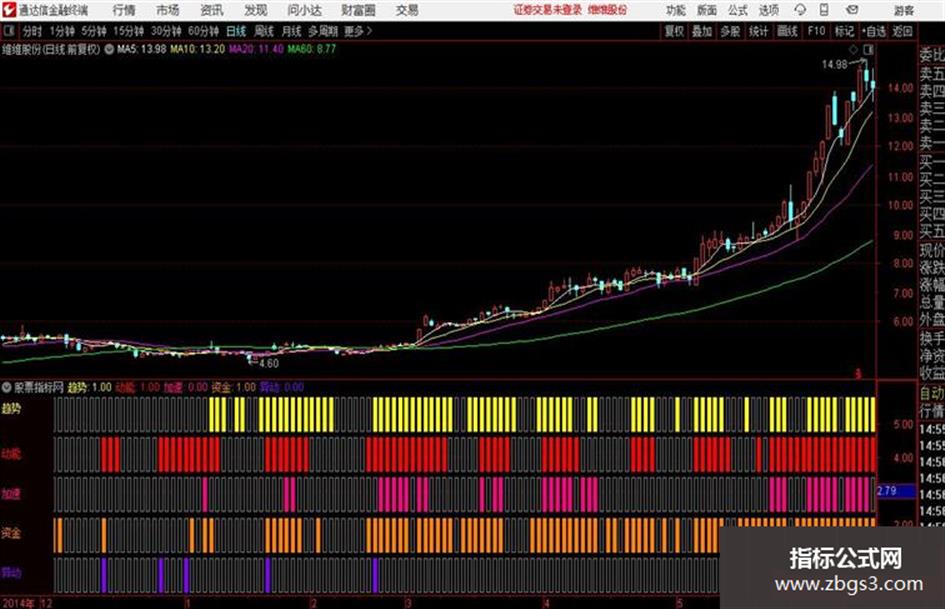
Task: Open the mail envelope icon
Action: [852, 10]
